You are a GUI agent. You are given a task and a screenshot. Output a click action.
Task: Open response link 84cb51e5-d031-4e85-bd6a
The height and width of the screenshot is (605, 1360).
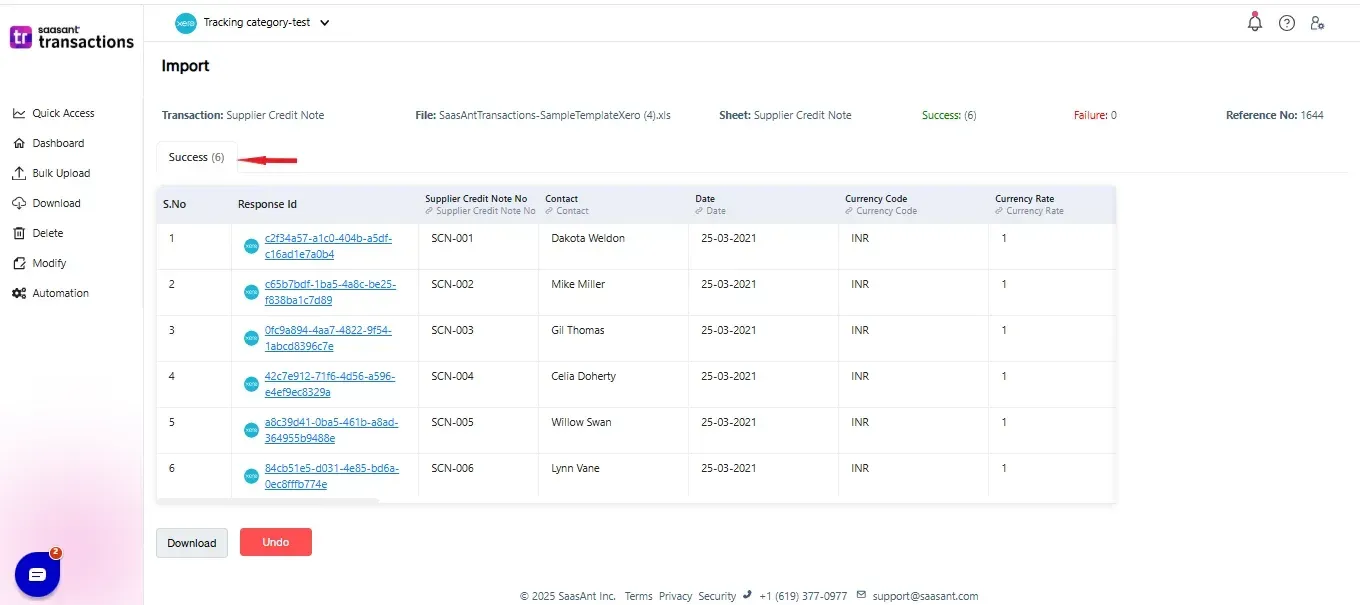tap(331, 476)
